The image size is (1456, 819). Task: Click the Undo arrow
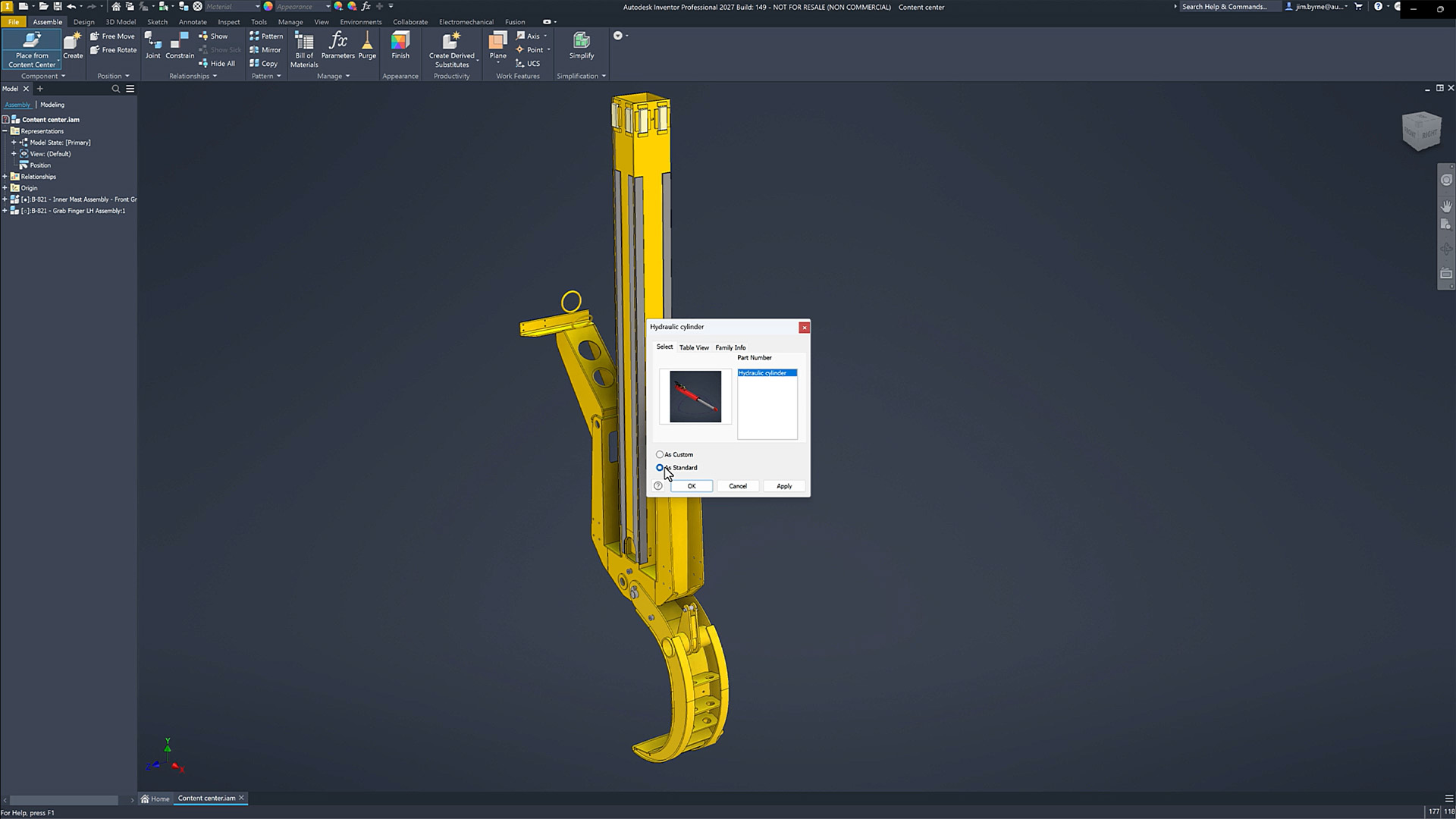click(x=71, y=6)
